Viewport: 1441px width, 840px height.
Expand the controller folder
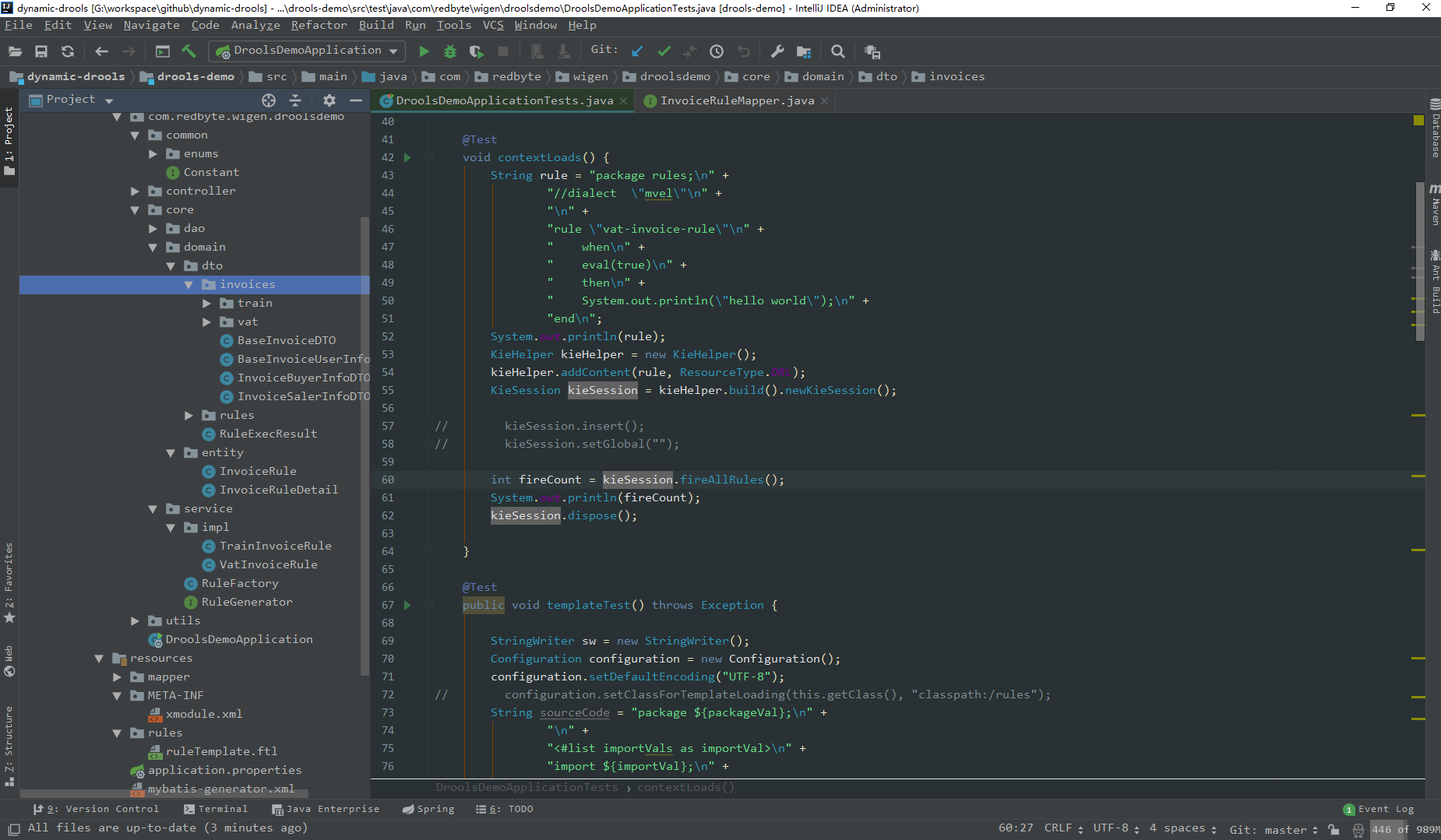[x=135, y=192]
